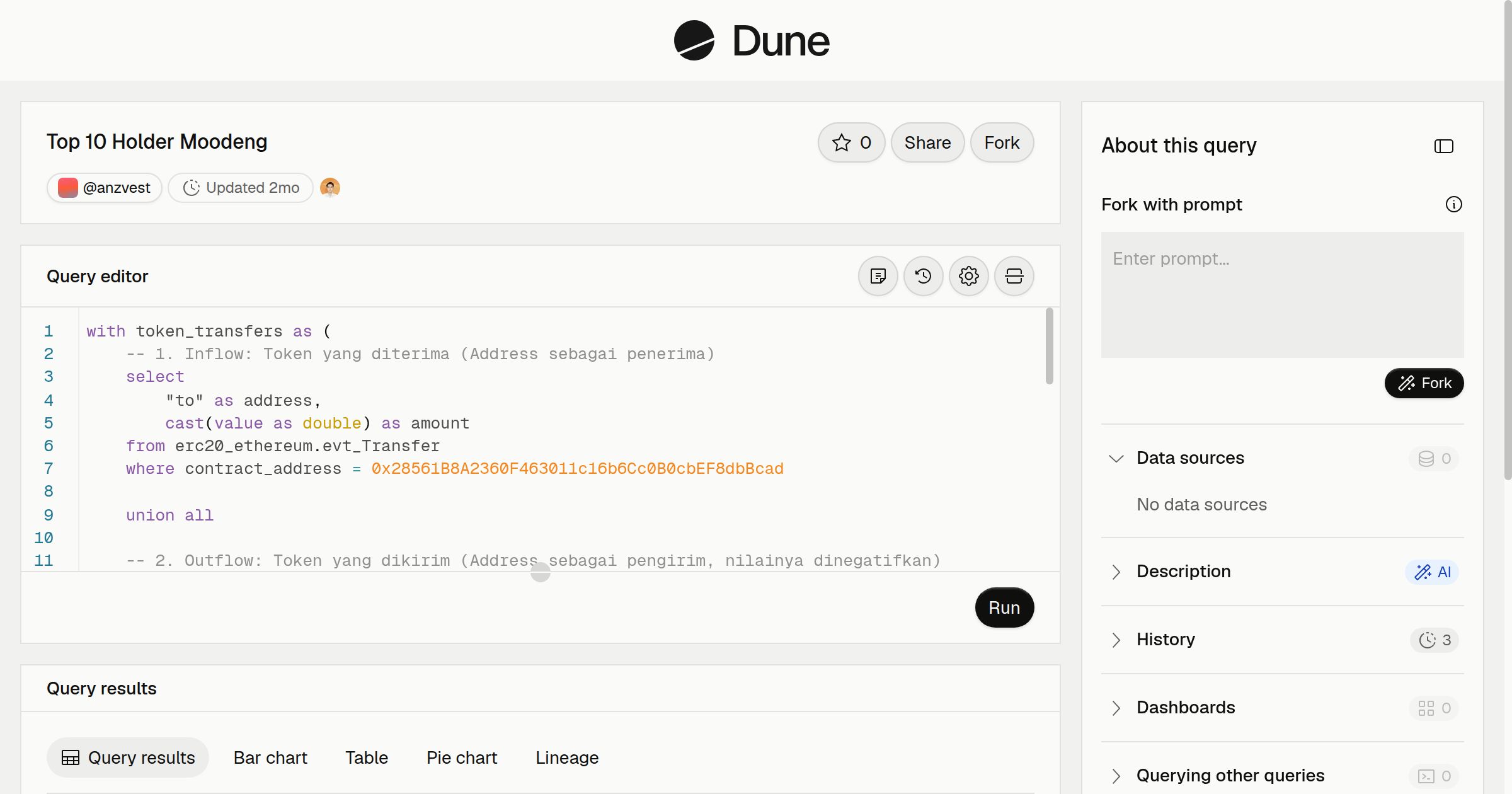Click the Querying other queries count badge

pyautogui.click(x=1434, y=776)
